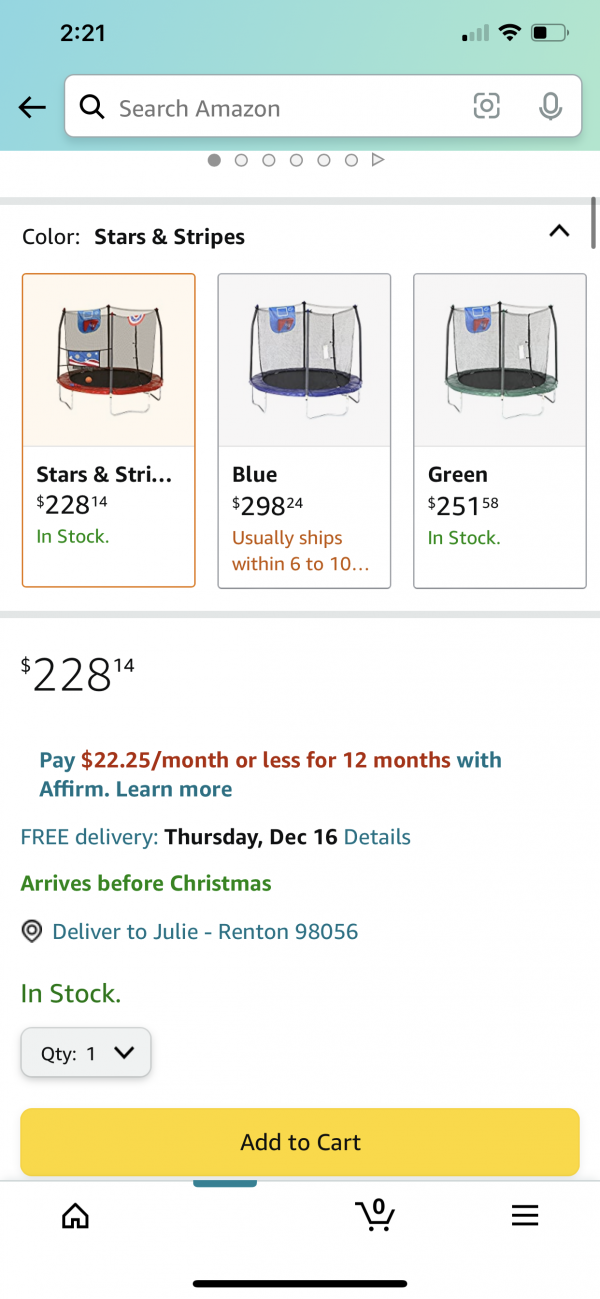Tap the microphone voice search icon
Screen dimensions: 600x1299
tap(550, 107)
